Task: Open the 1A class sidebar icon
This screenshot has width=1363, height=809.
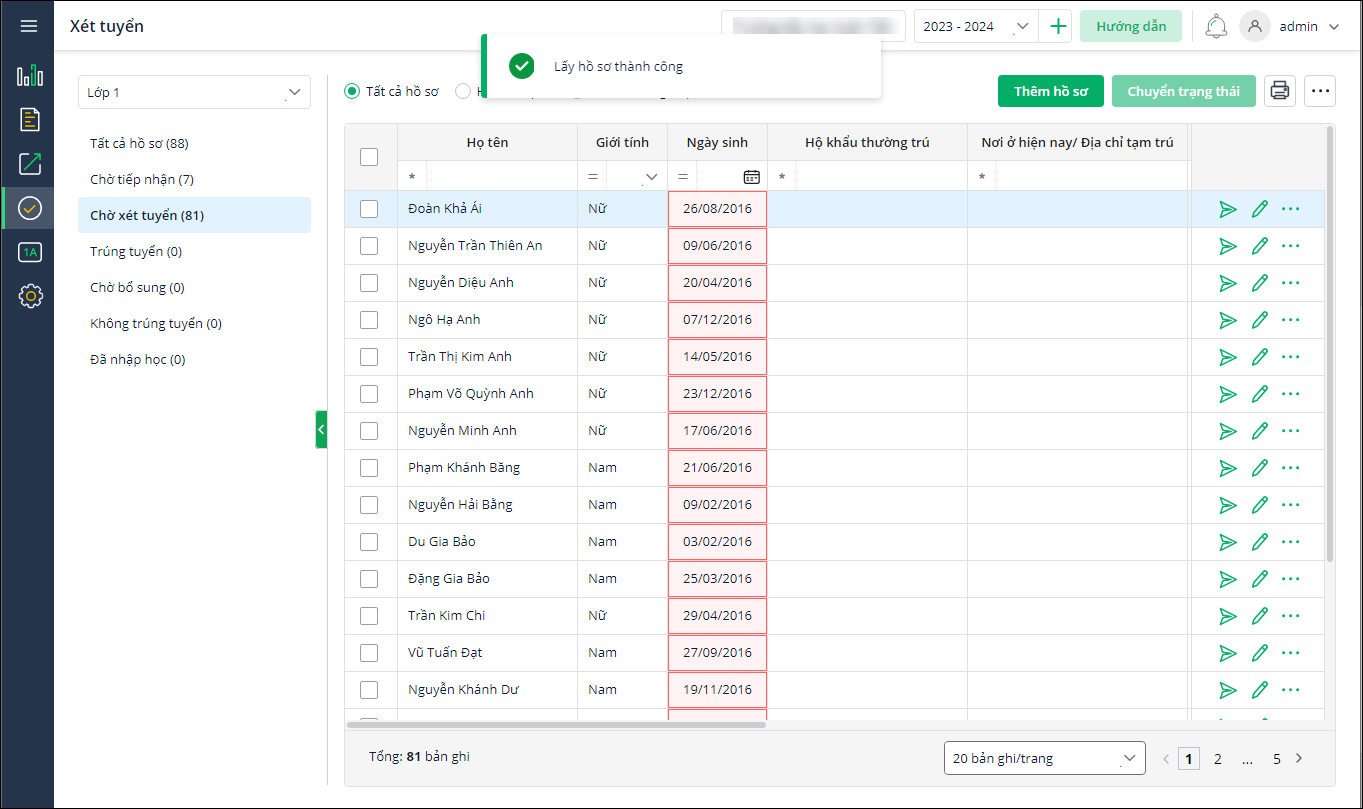Action: (30, 252)
